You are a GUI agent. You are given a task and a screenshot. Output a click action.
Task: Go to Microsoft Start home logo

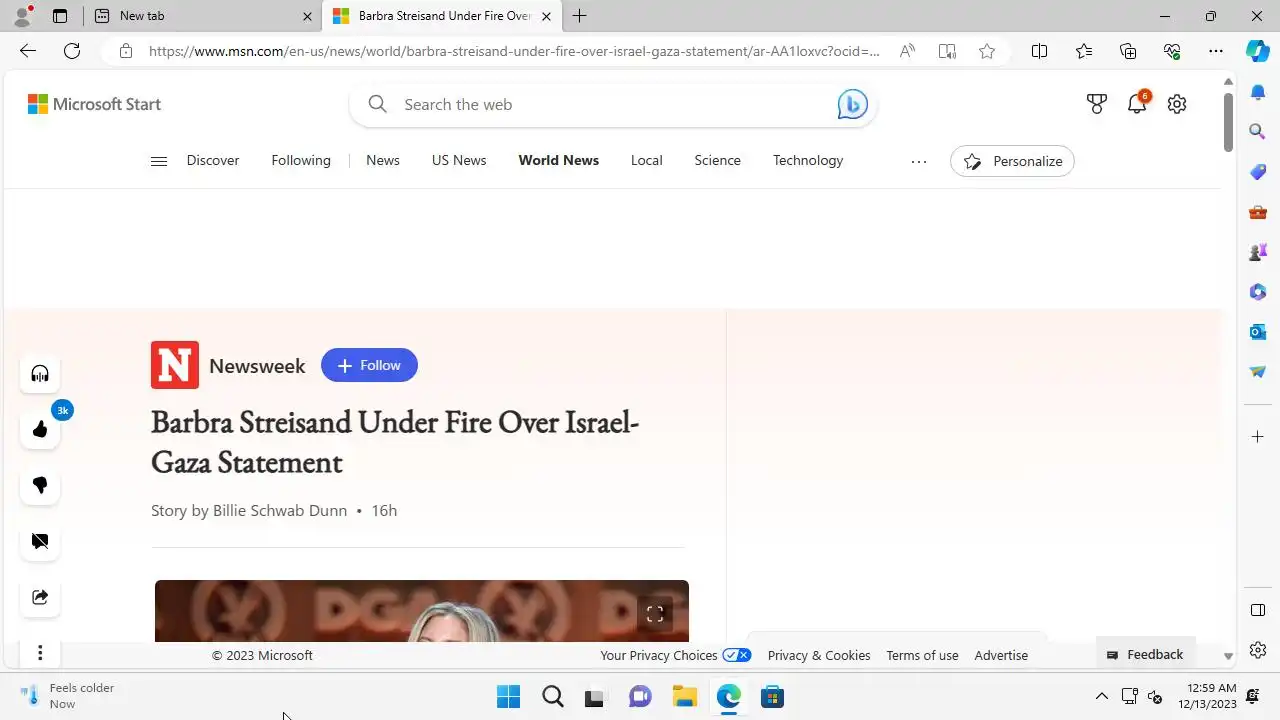tap(94, 104)
